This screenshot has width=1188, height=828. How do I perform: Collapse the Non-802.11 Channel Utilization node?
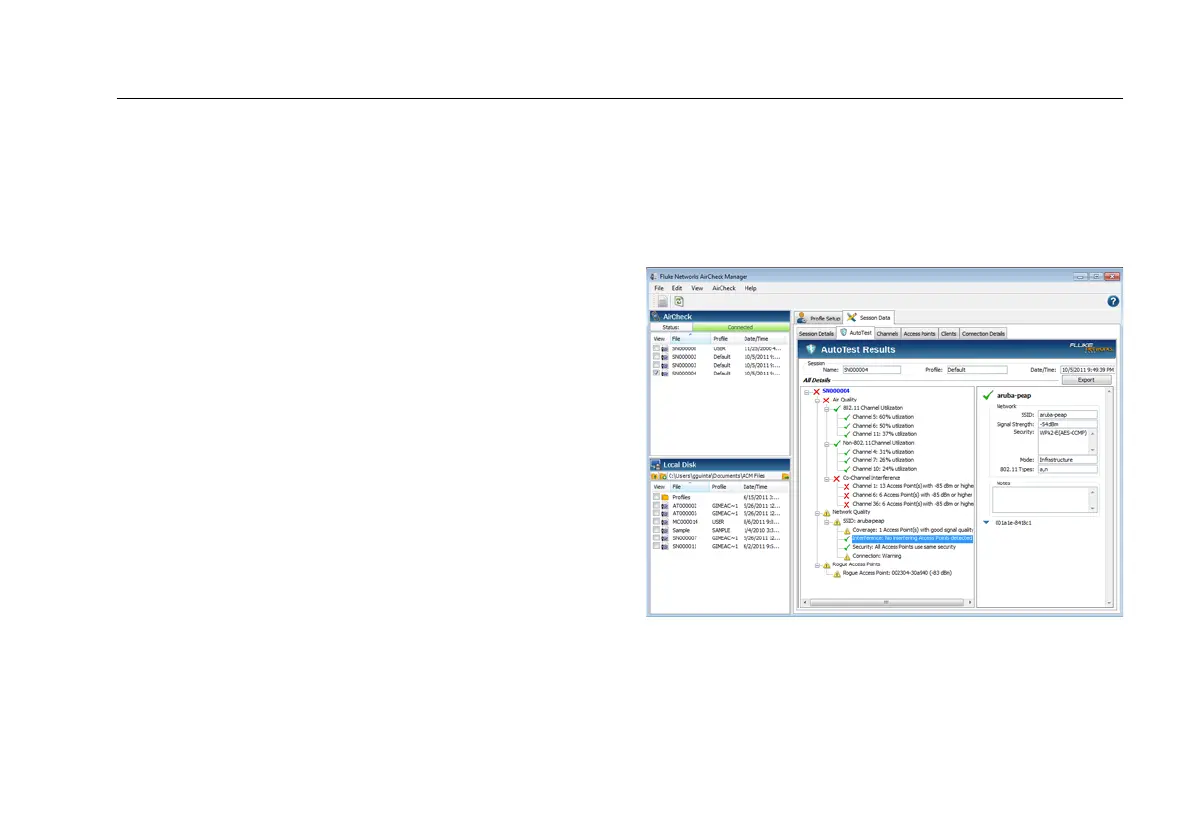point(827,443)
